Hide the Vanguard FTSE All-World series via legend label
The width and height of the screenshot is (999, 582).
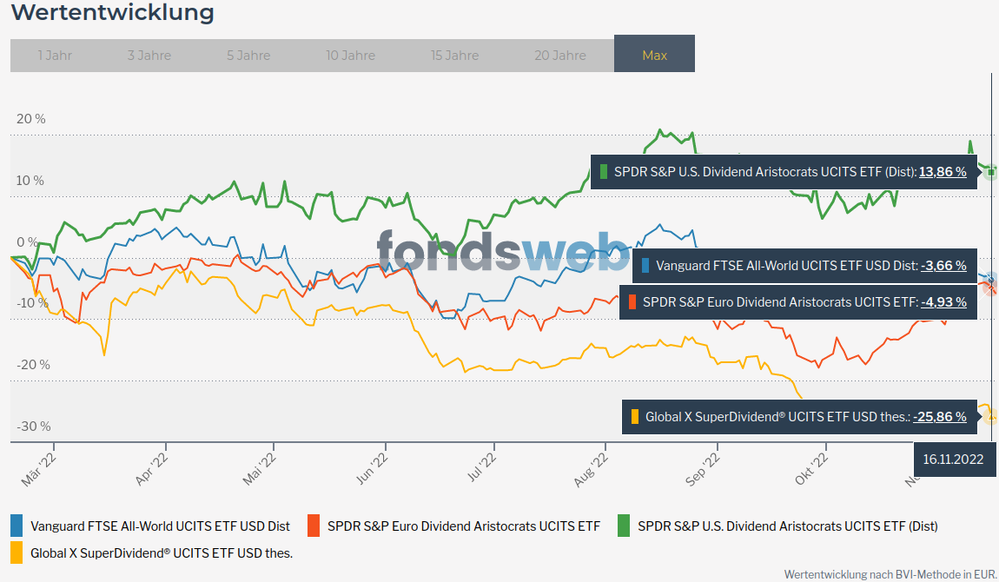[x=160, y=525]
